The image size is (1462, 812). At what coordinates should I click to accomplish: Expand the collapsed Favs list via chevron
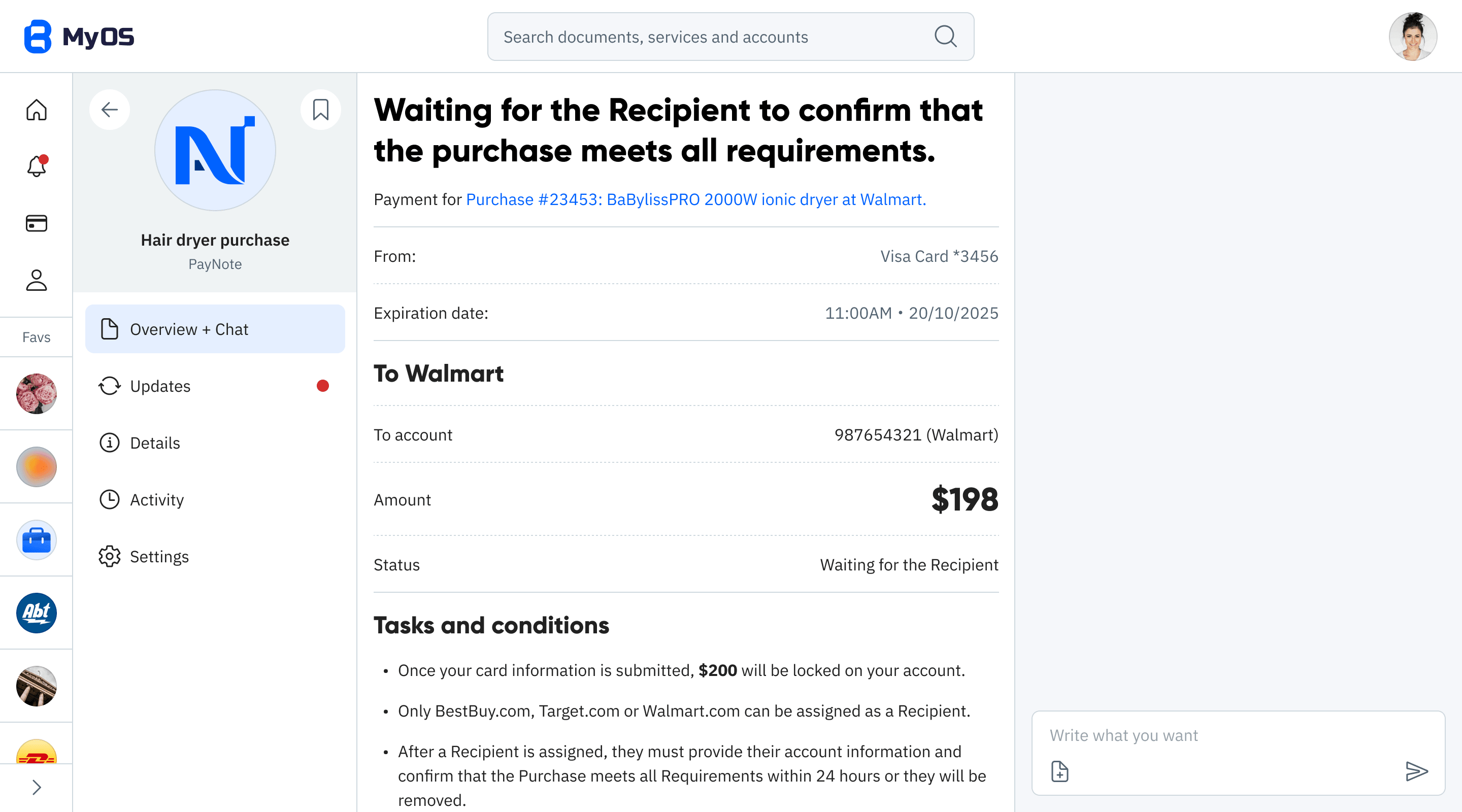(x=36, y=787)
